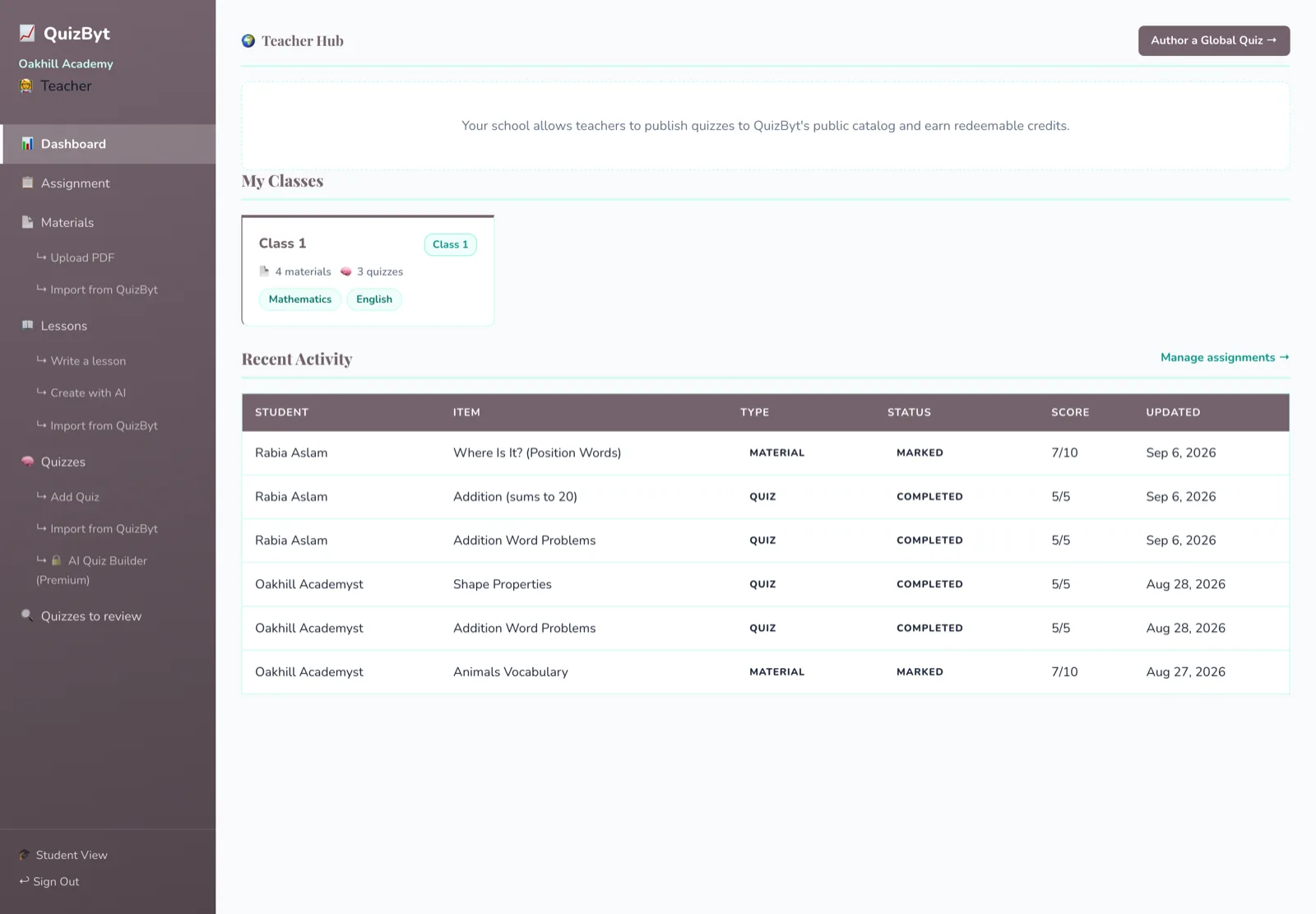Click the Mathematics subject tag
Viewport: 1316px width, 914px height.
300,299
